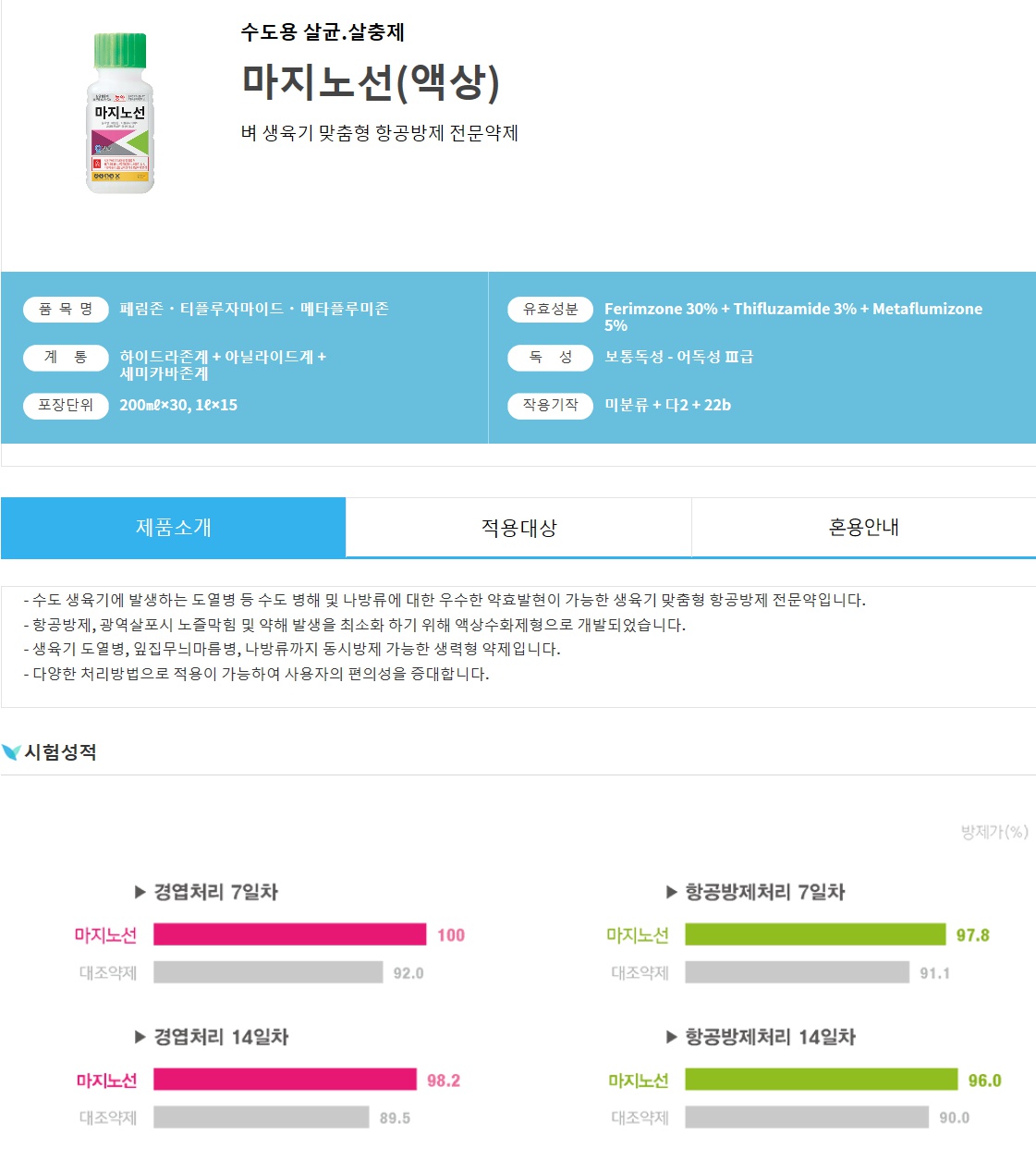Click the green 97.8 bar in 항공방제처리 7일차
1036x1159 pixels.
pyautogui.click(x=816, y=934)
